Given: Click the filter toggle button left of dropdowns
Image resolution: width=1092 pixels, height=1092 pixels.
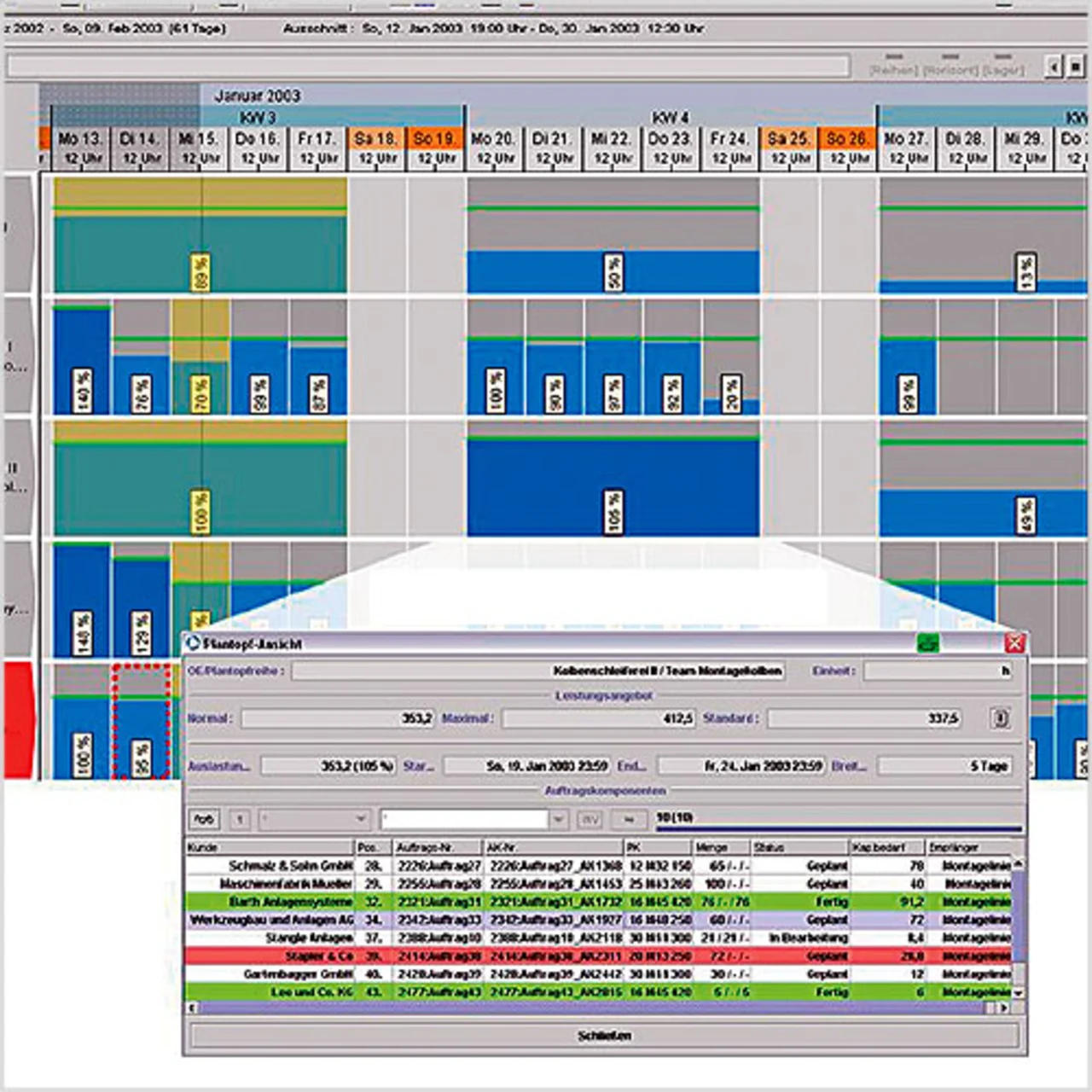Looking at the screenshot, I should [x=203, y=820].
